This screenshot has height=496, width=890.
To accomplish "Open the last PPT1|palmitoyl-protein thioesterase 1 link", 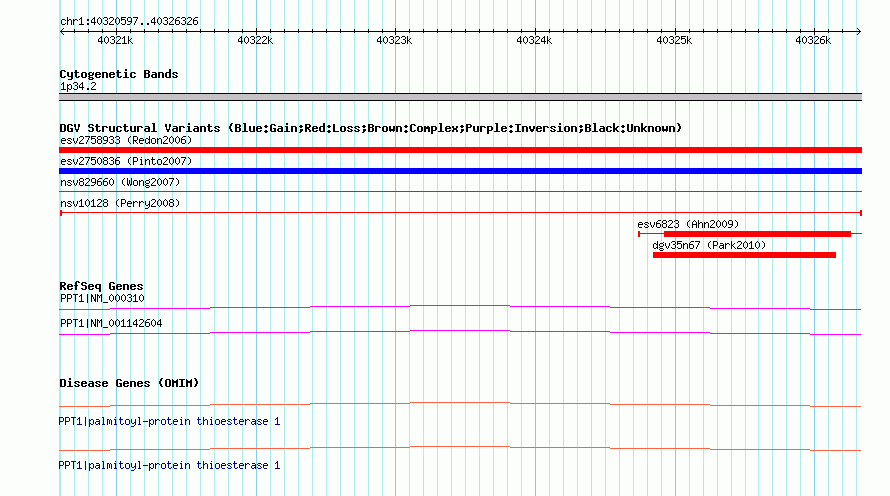I will 169,465.
